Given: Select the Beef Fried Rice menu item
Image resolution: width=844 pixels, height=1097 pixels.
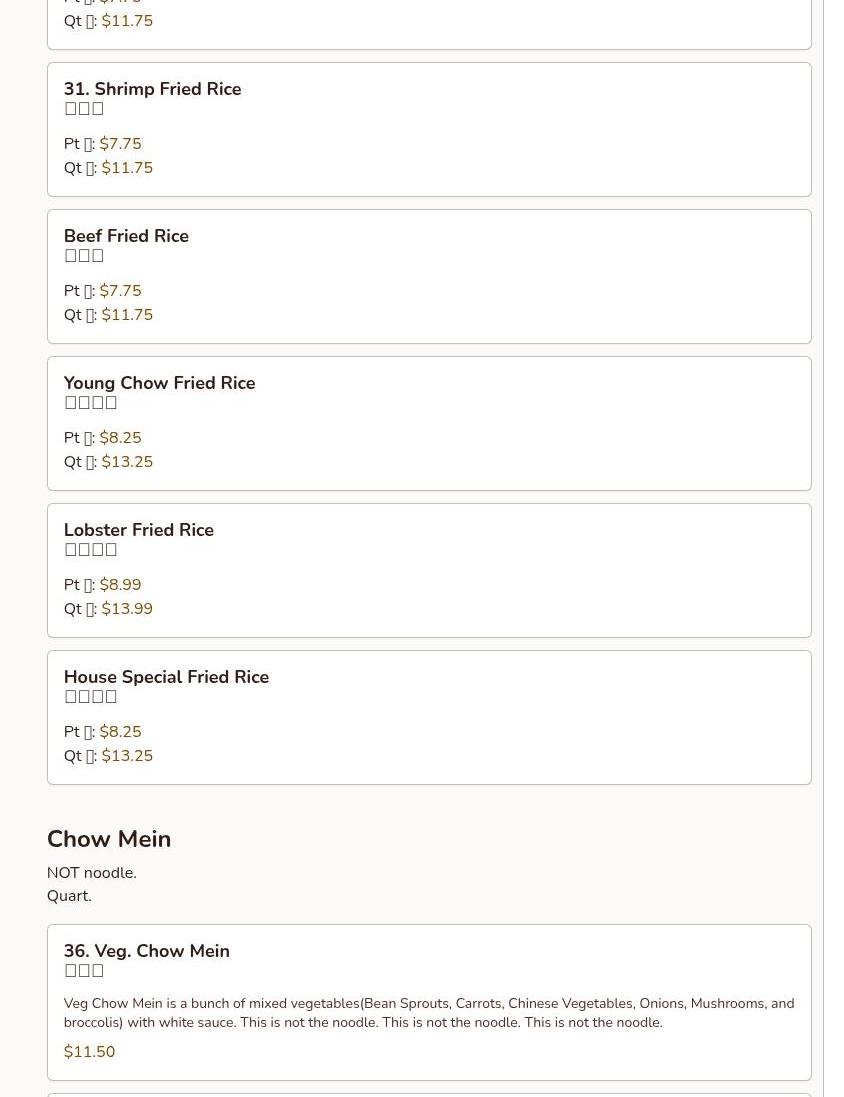Looking at the screenshot, I should [126, 236].
